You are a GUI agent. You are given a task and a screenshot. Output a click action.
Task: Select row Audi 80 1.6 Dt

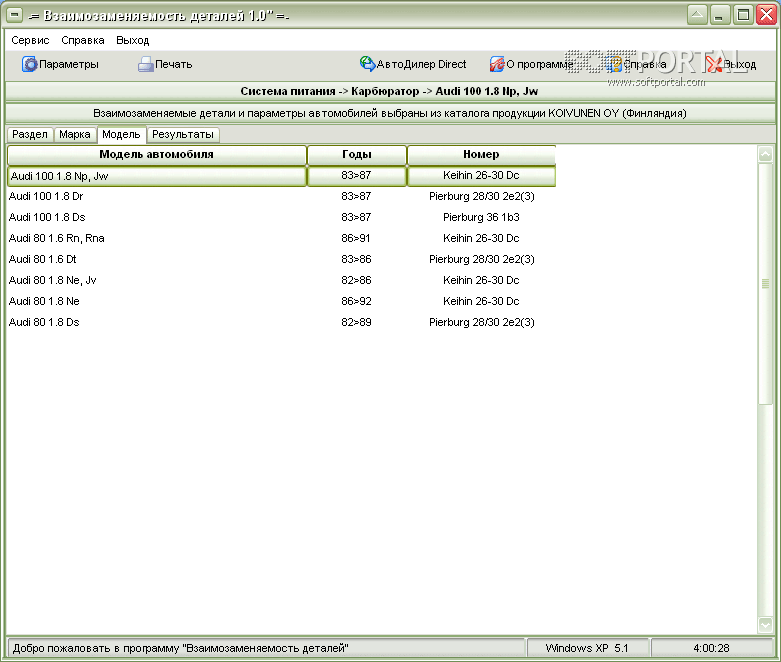click(x=281, y=259)
